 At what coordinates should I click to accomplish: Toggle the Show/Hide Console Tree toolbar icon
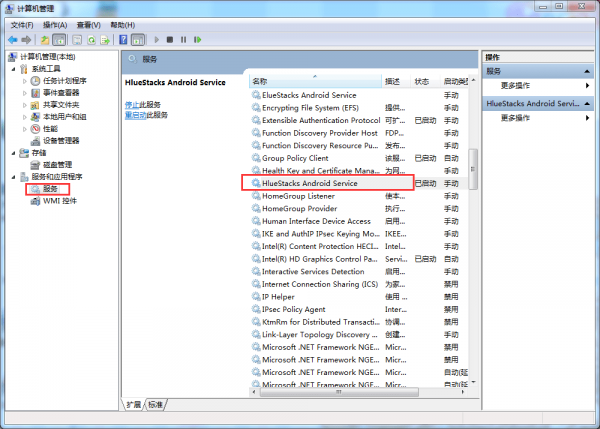pos(59,40)
